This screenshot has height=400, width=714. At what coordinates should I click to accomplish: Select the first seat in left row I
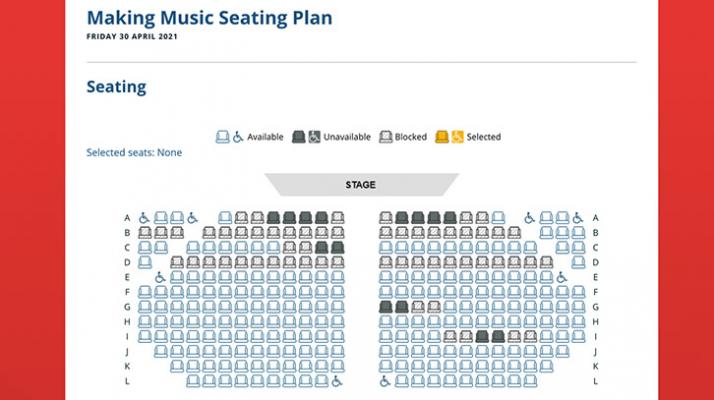[144, 337]
